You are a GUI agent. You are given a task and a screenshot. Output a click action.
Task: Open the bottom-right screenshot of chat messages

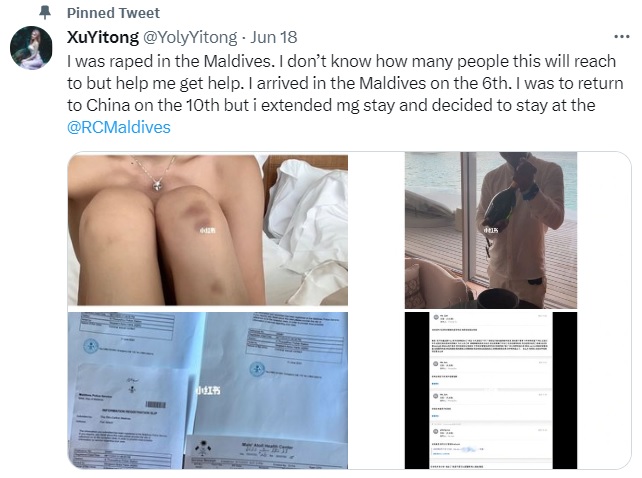(491, 390)
